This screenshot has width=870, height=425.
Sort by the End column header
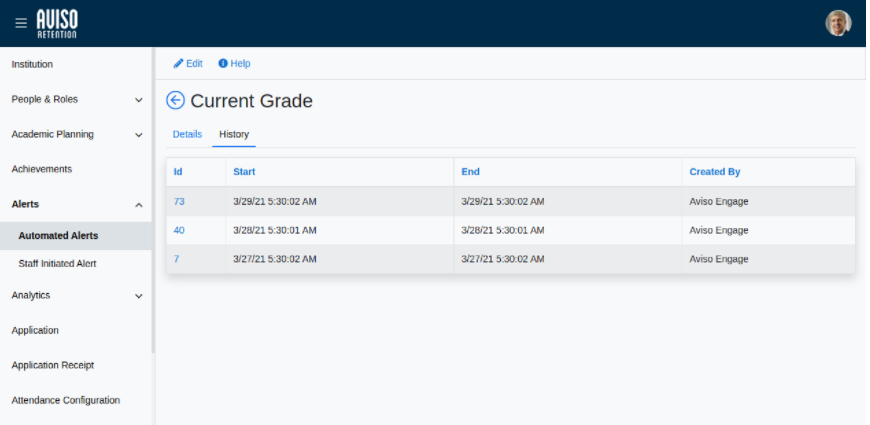[471, 172]
